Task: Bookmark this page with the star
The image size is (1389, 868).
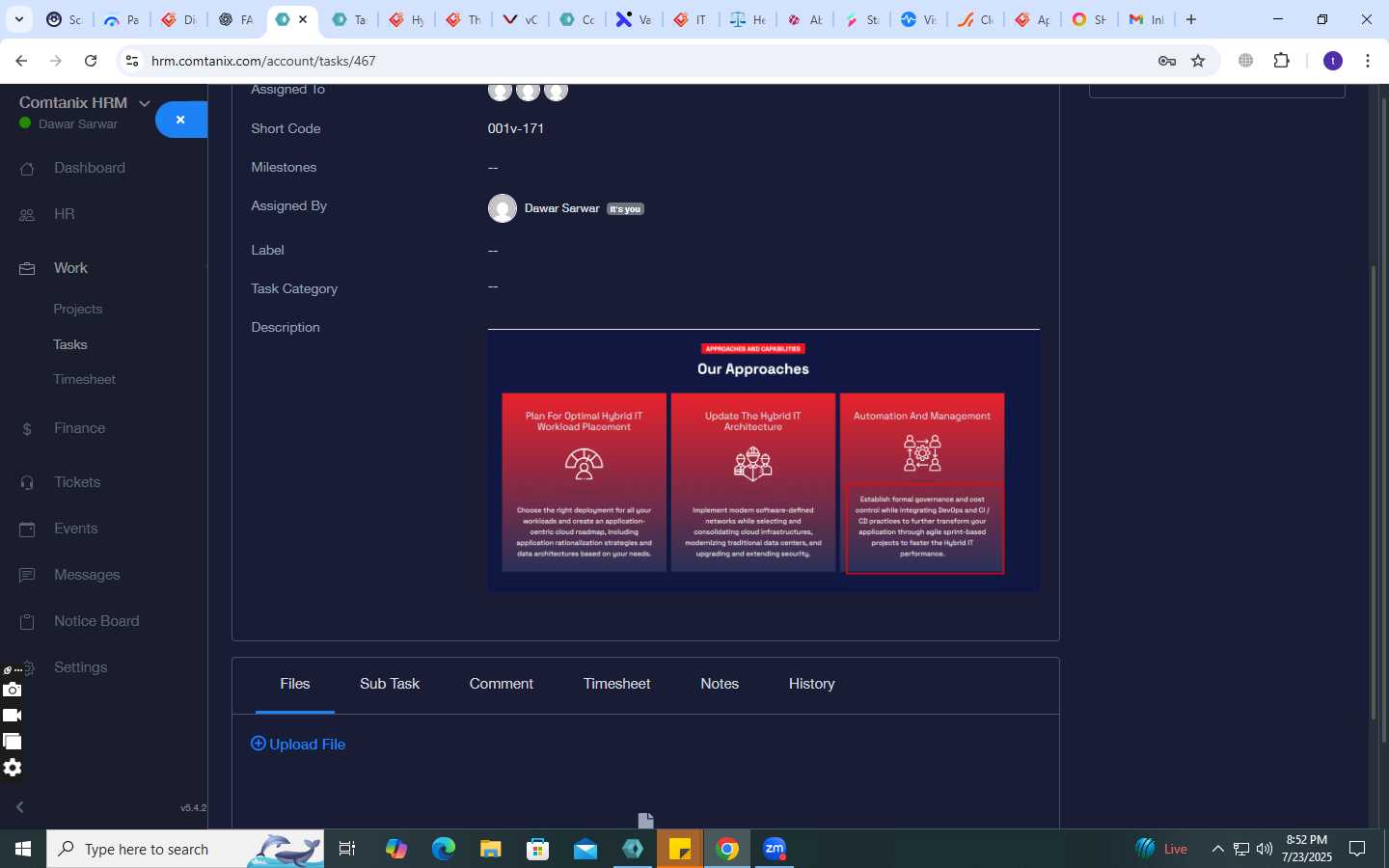Action: (x=1198, y=61)
